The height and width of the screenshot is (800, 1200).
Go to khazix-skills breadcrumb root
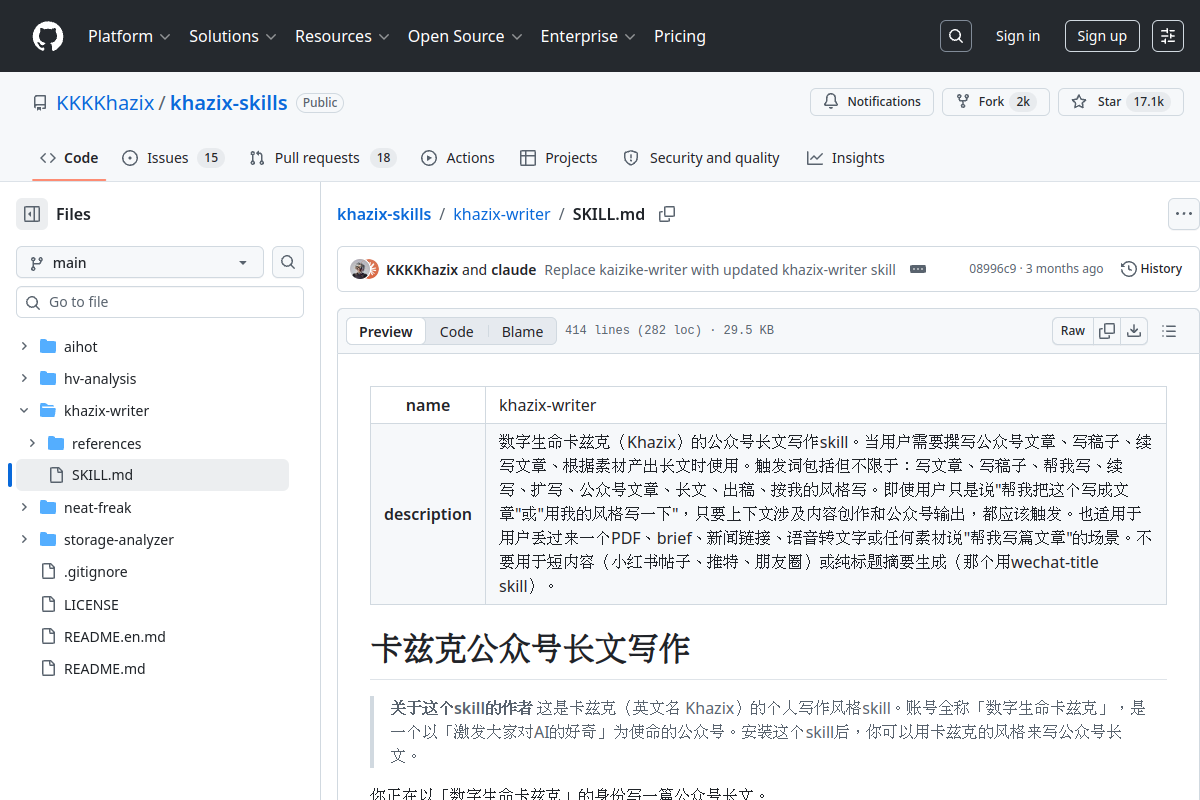coord(384,214)
